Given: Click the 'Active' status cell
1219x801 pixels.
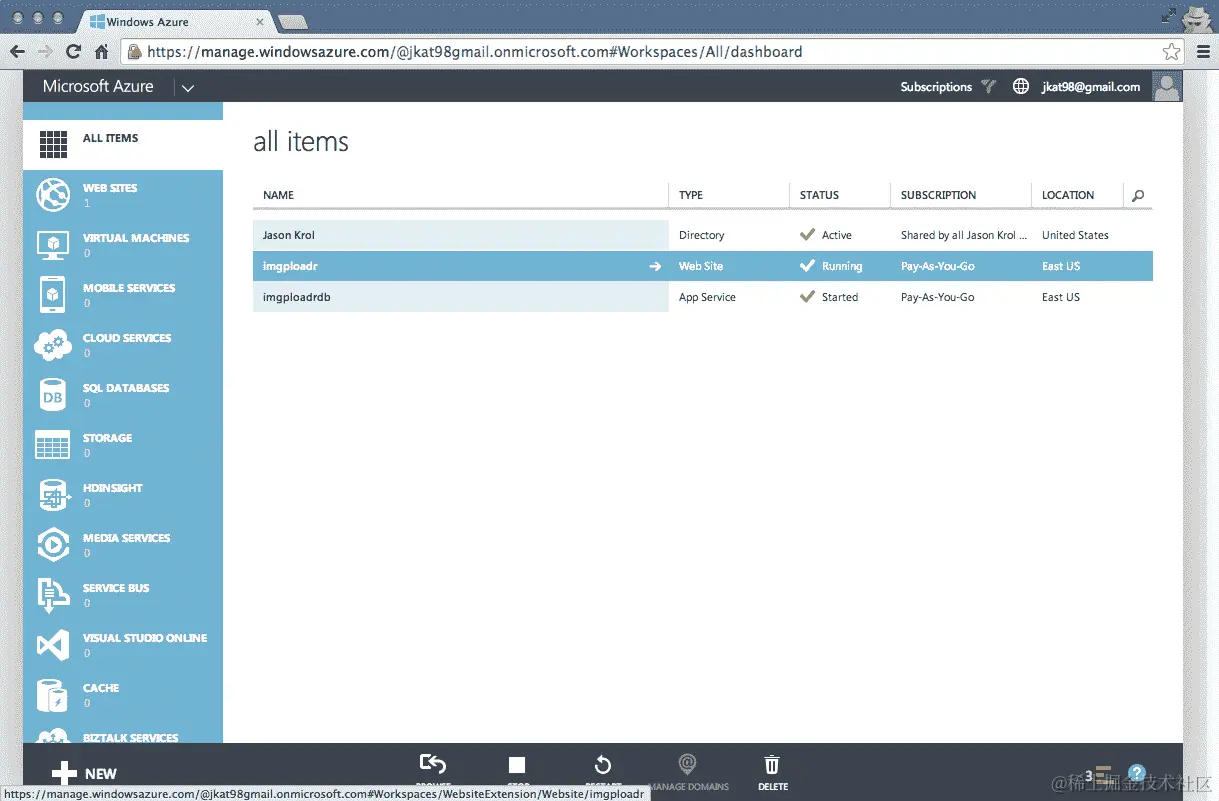Looking at the screenshot, I should (837, 235).
